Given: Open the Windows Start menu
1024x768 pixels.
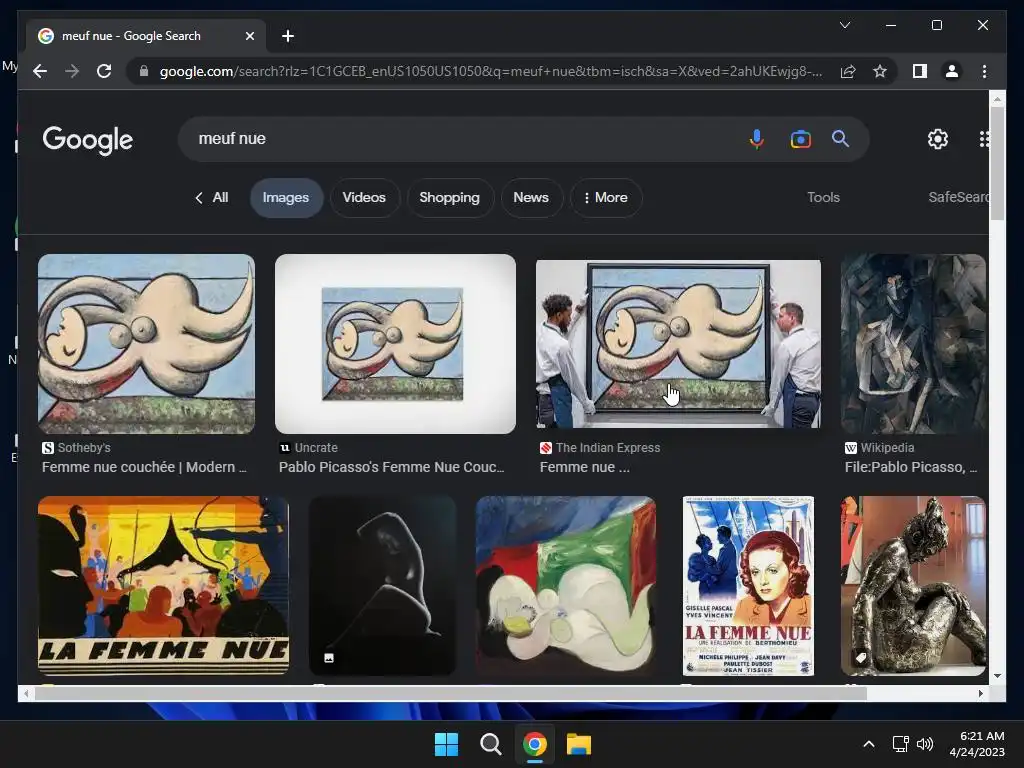Looking at the screenshot, I should [x=447, y=744].
